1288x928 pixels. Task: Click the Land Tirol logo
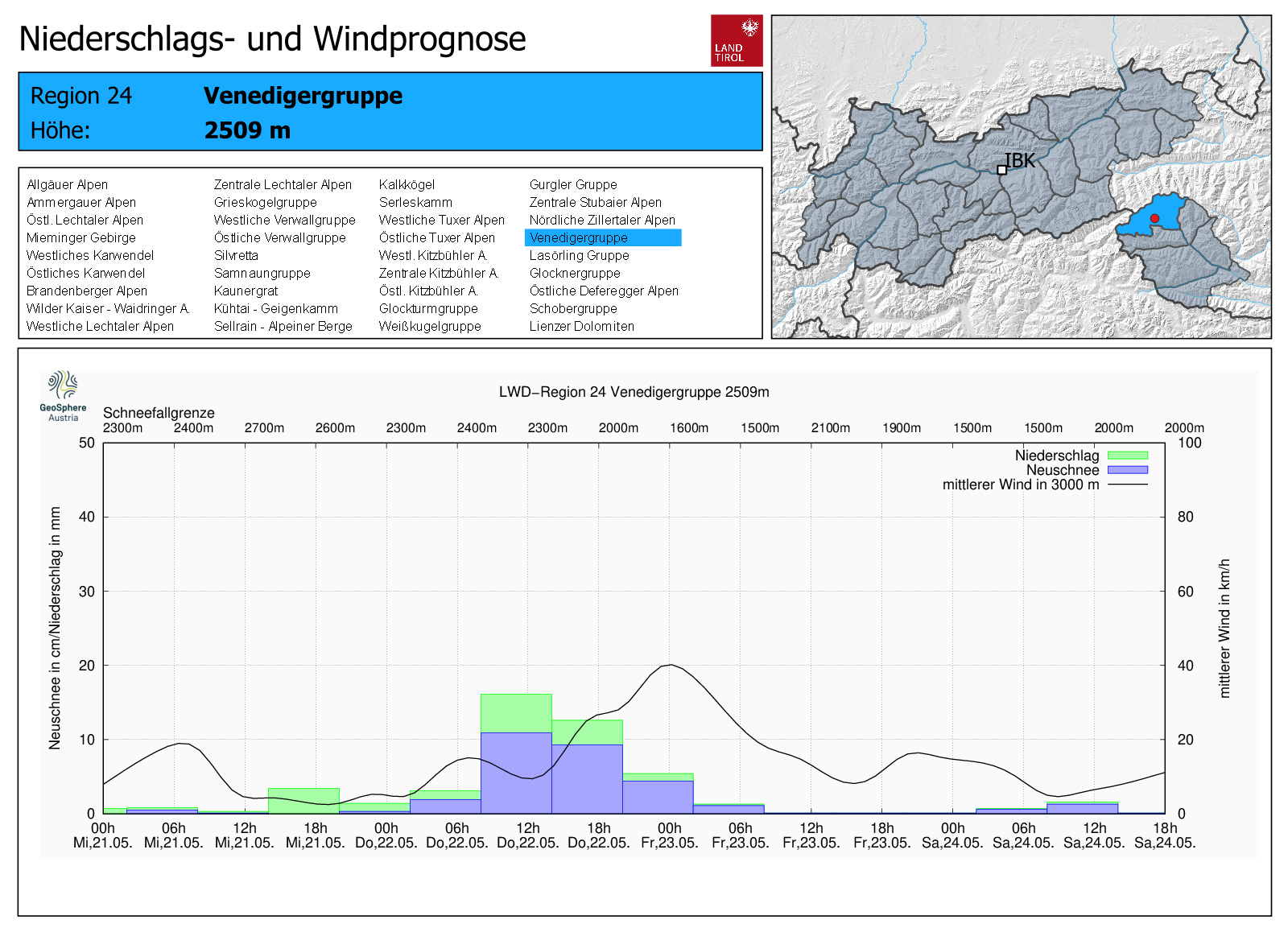pyautogui.click(x=736, y=40)
